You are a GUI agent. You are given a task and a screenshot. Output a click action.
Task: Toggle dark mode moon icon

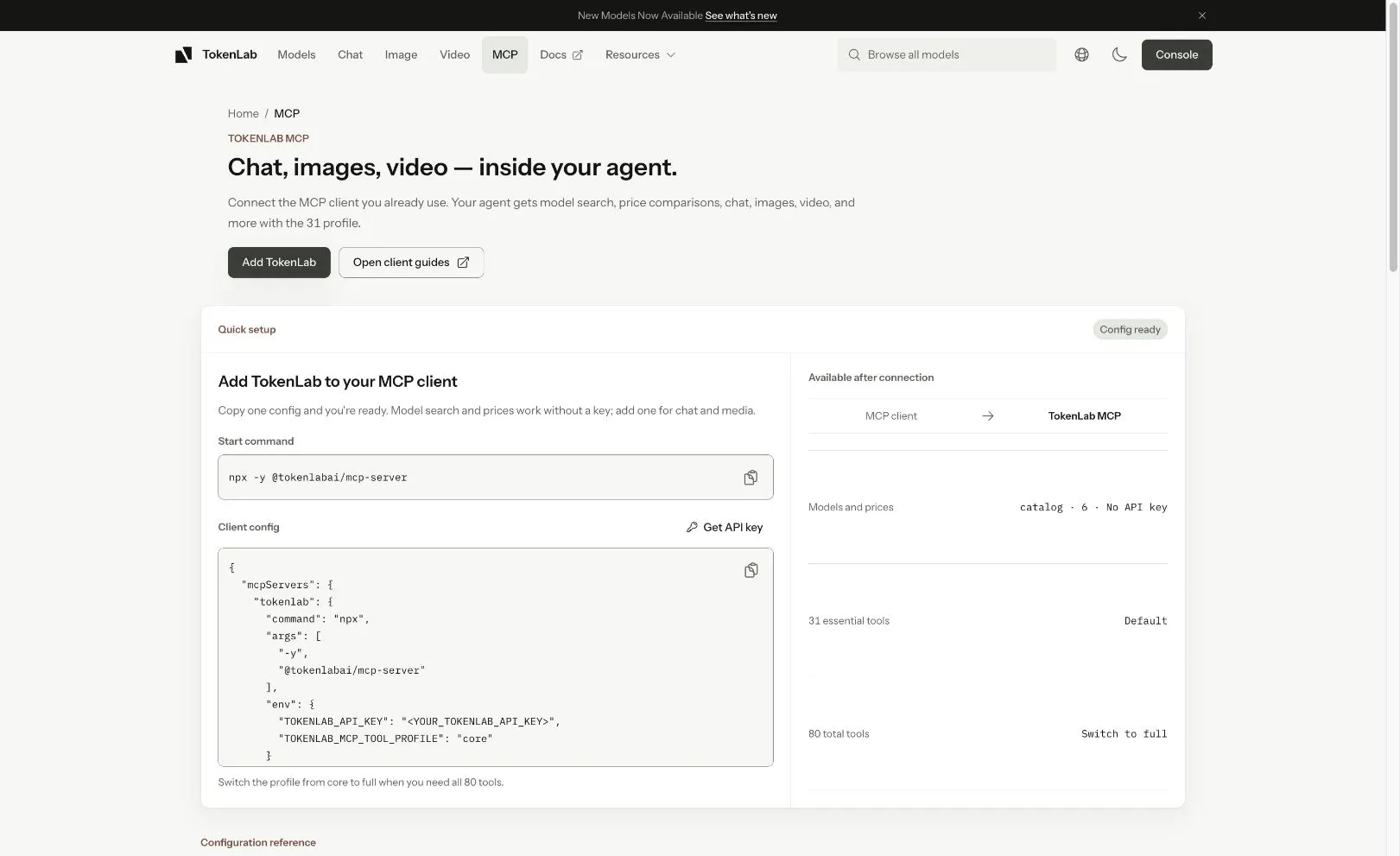pyautogui.click(x=1119, y=54)
